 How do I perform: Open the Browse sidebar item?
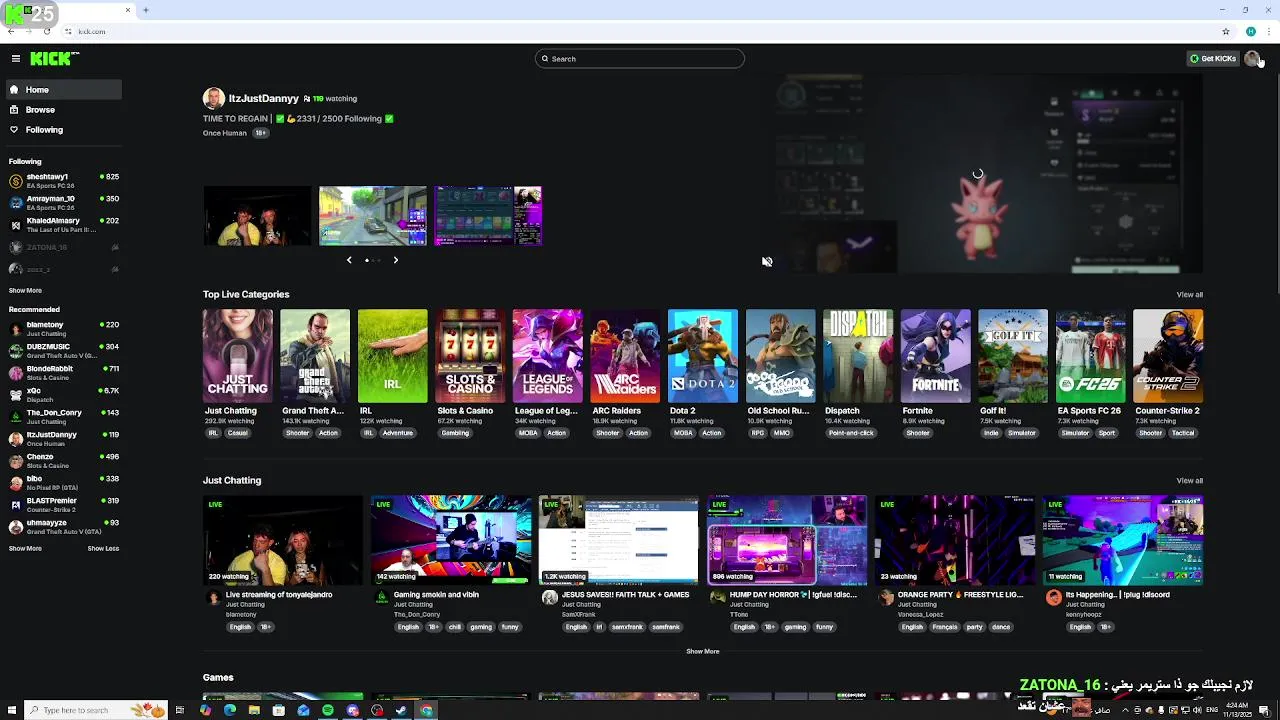(x=62, y=110)
